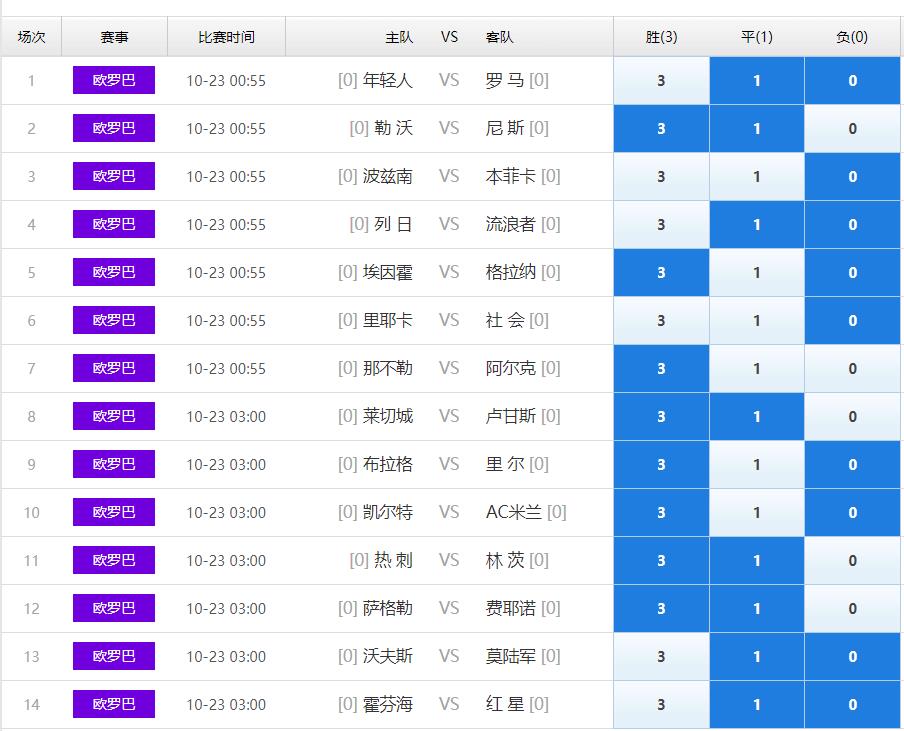Screen dimensions: 904x731
Task: Toggle win (3) for match 9 布拉格 vs 里尔
Action: tap(661, 465)
